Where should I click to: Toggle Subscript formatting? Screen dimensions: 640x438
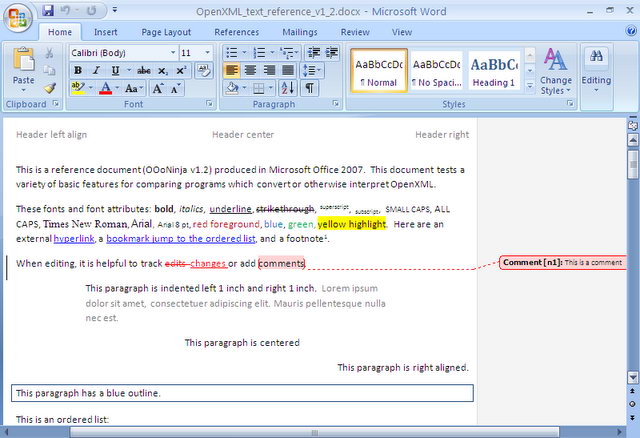point(162,71)
